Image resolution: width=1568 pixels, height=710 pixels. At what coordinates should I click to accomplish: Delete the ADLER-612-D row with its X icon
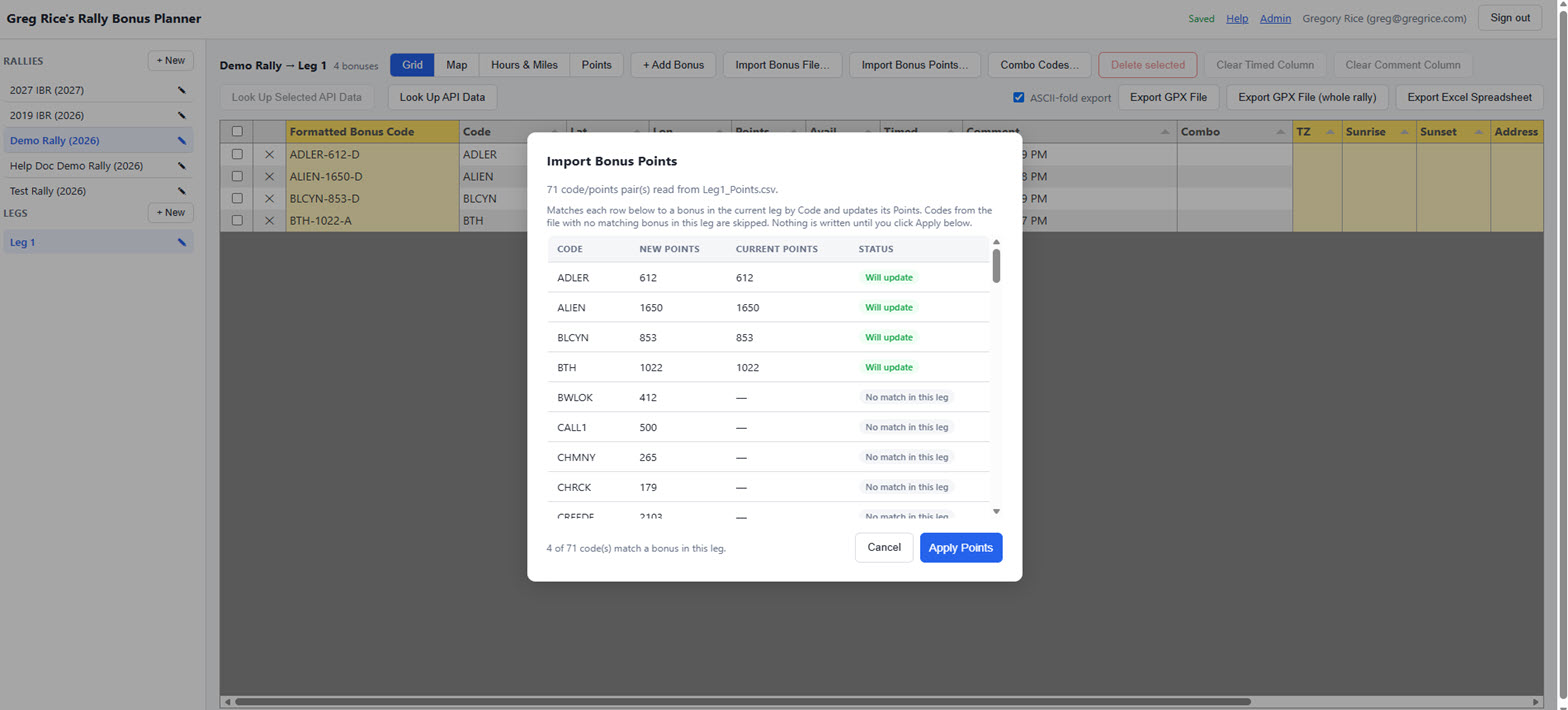tap(269, 155)
